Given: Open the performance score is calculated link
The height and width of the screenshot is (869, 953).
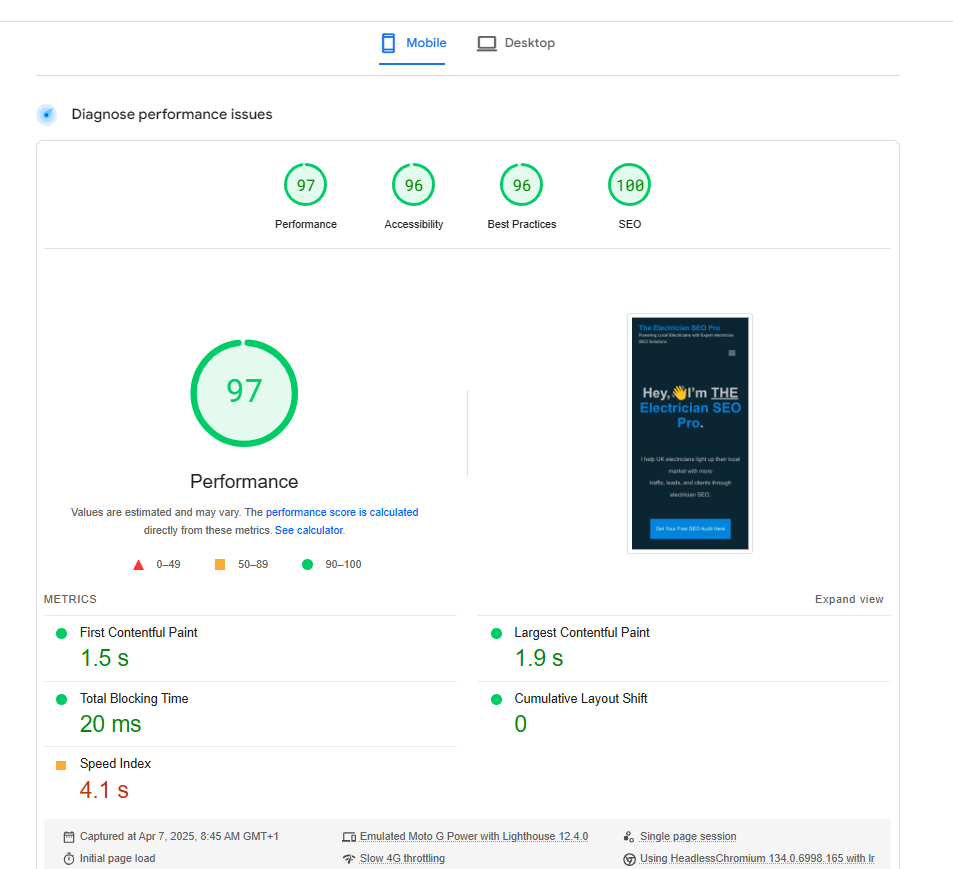Looking at the screenshot, I should (x=342, y=512).
